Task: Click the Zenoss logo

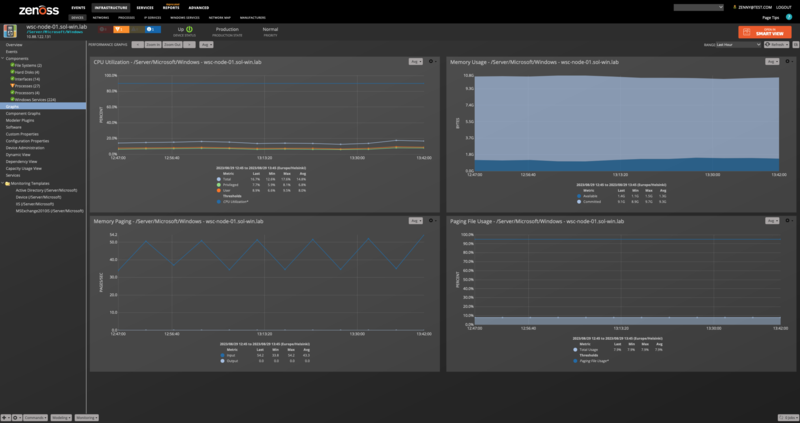Action: coord(39,10)
